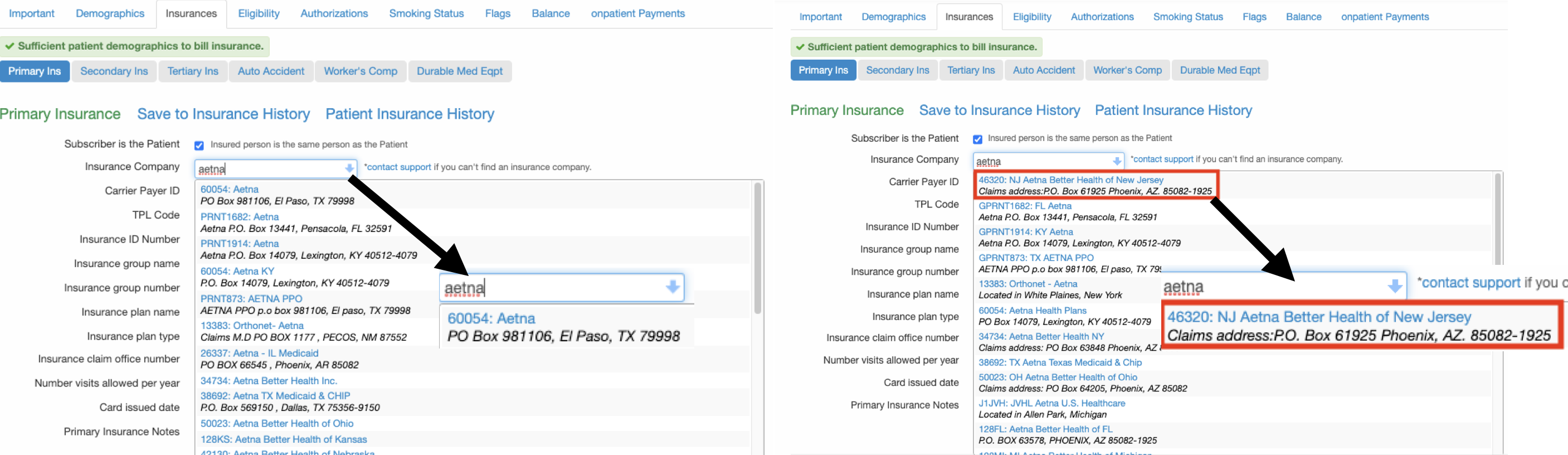This screenshot has height=455, width=1568.
Task: Select Secondary Ins button in the right screenshot
Action: coord(897,70)
